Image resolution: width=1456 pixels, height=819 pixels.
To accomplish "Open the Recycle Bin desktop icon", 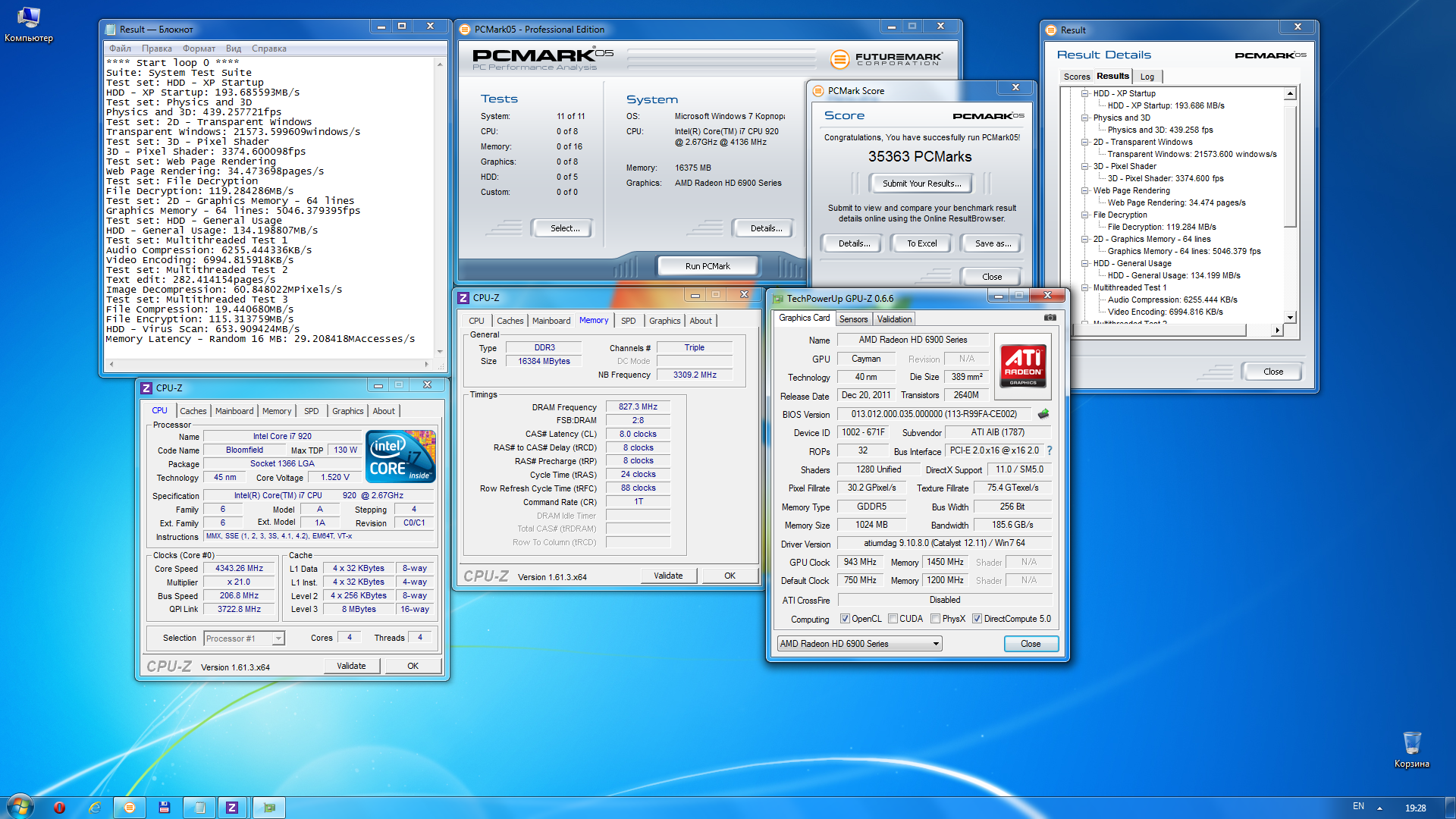I will 1411,750.
